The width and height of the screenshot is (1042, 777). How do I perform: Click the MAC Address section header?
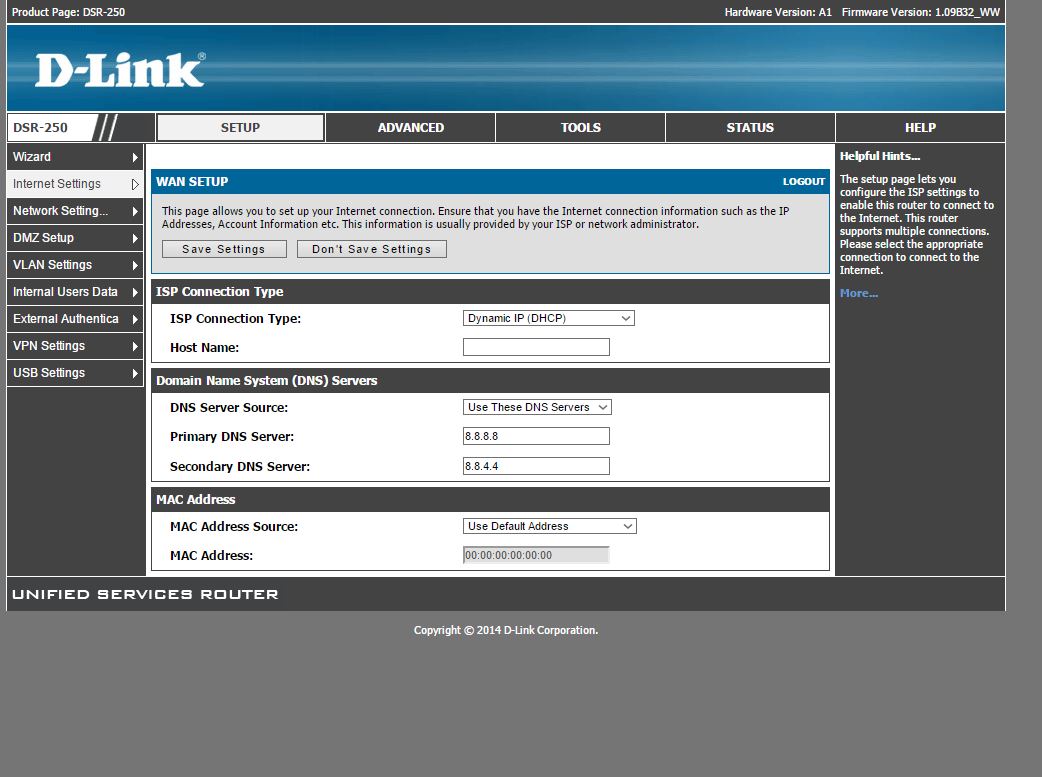[490, 500]
